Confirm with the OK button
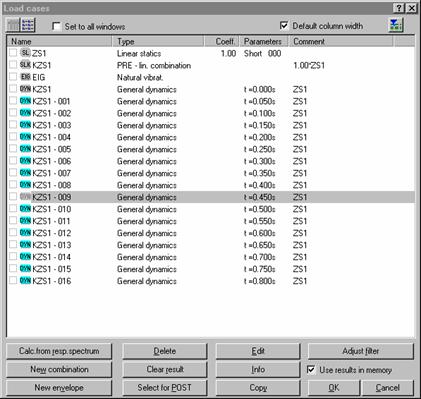The width and height of the screenshot is (421, 399). (x=334, y=388)
